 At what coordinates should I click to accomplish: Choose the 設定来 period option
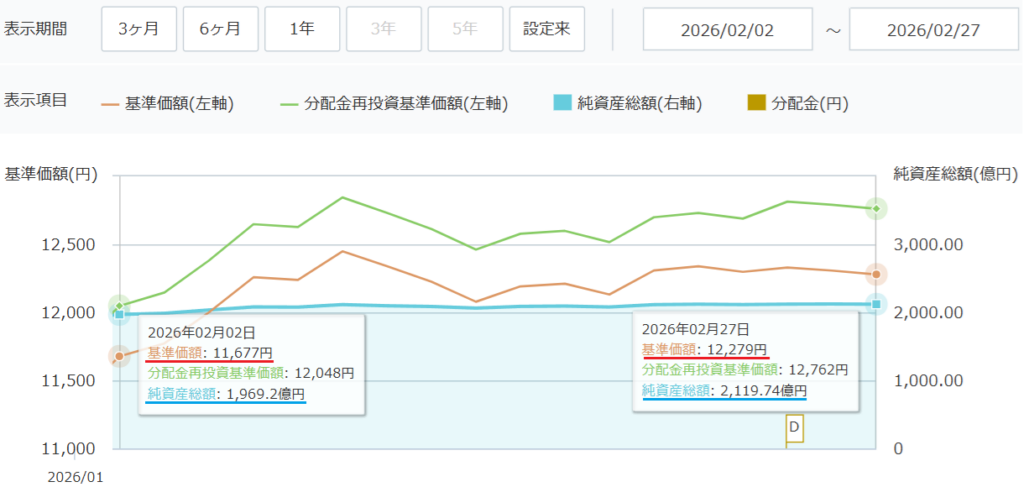[547, 29]
